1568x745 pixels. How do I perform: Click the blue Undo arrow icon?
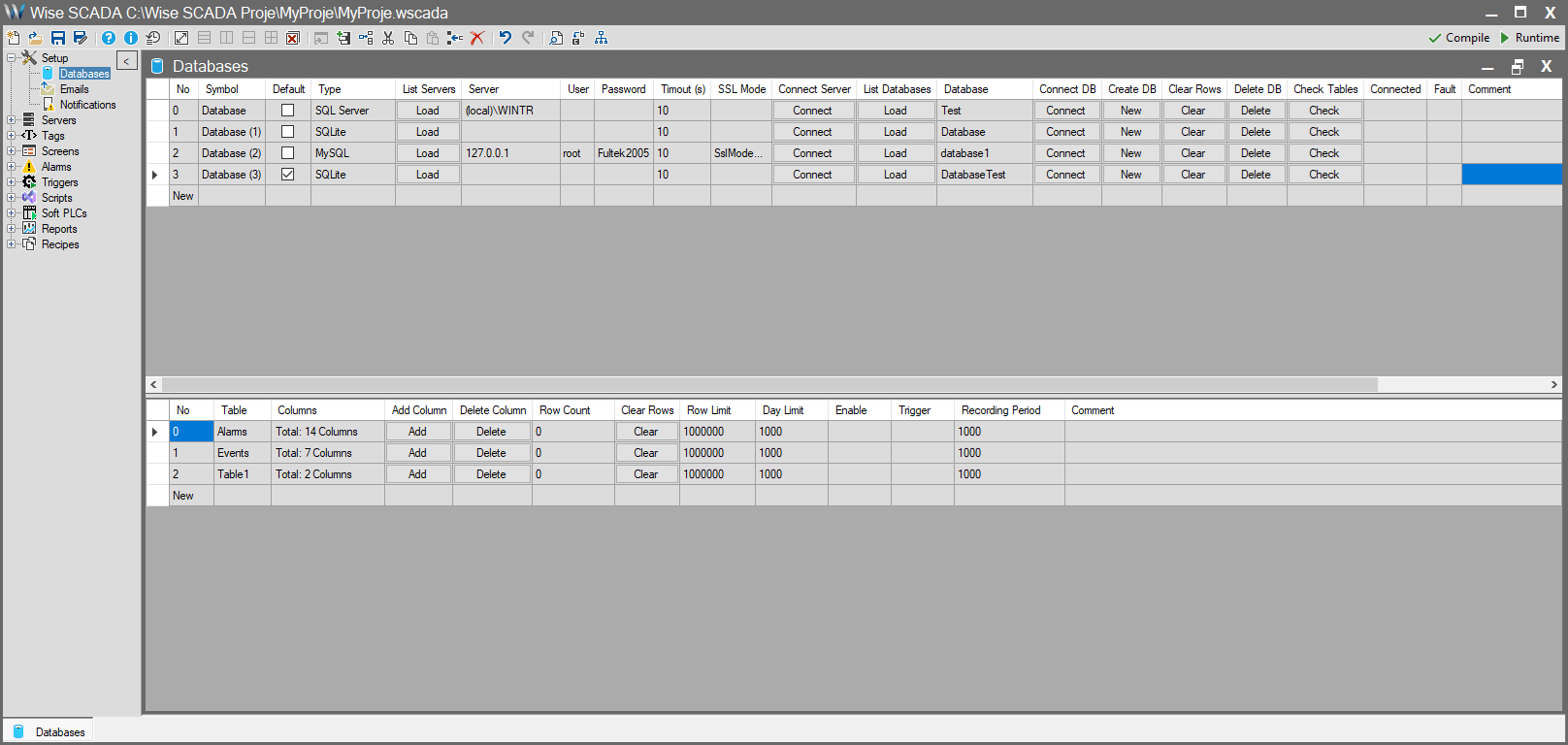(x=506, y=38)
